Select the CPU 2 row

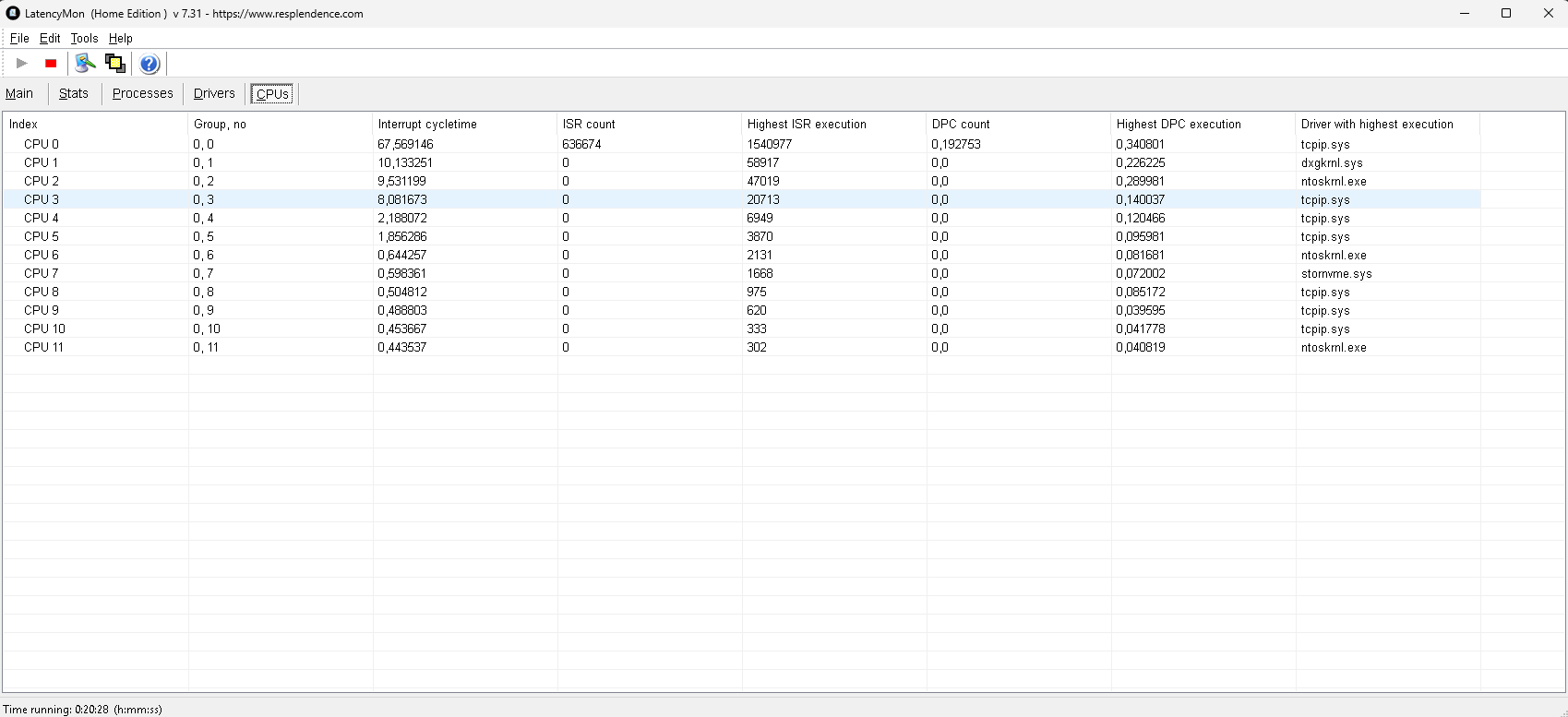pos(742,181)
